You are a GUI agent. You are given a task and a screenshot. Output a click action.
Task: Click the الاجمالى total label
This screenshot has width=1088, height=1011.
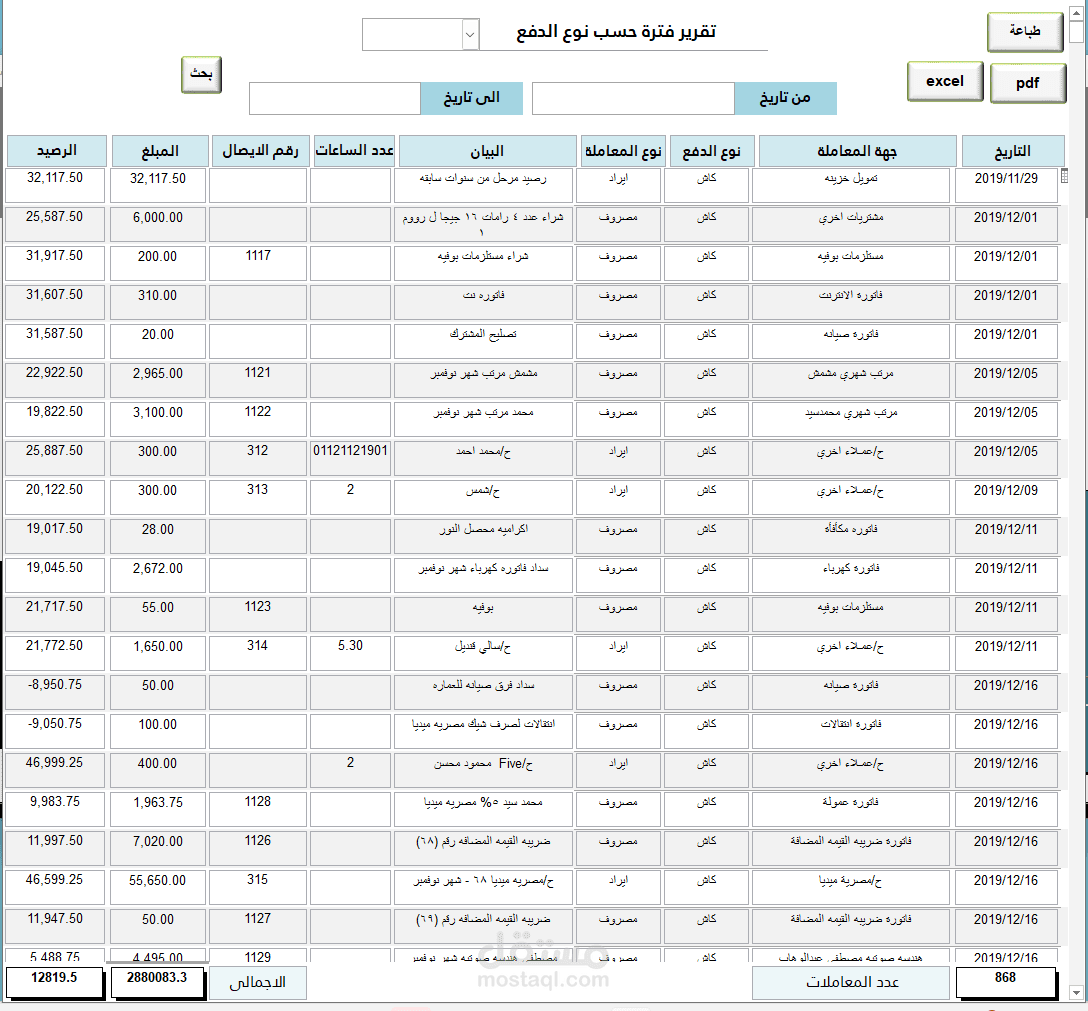(257, 983)
